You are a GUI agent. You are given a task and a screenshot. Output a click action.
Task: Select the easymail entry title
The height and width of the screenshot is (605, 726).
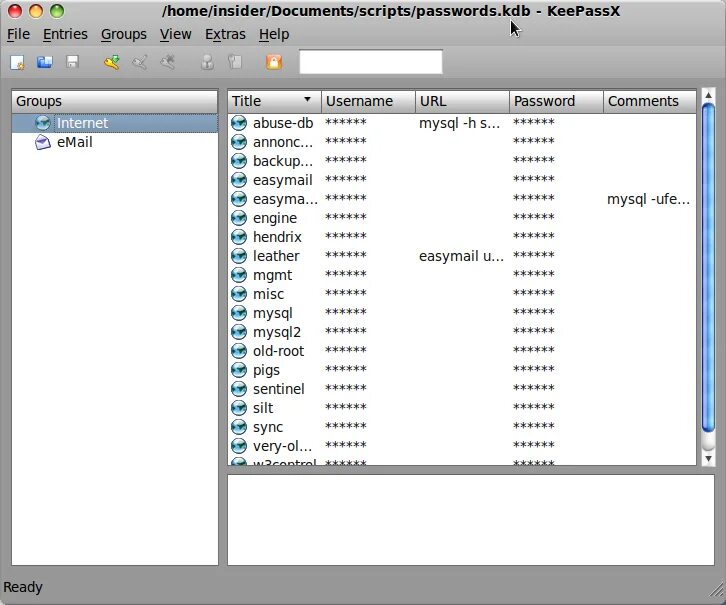(283, 180)
